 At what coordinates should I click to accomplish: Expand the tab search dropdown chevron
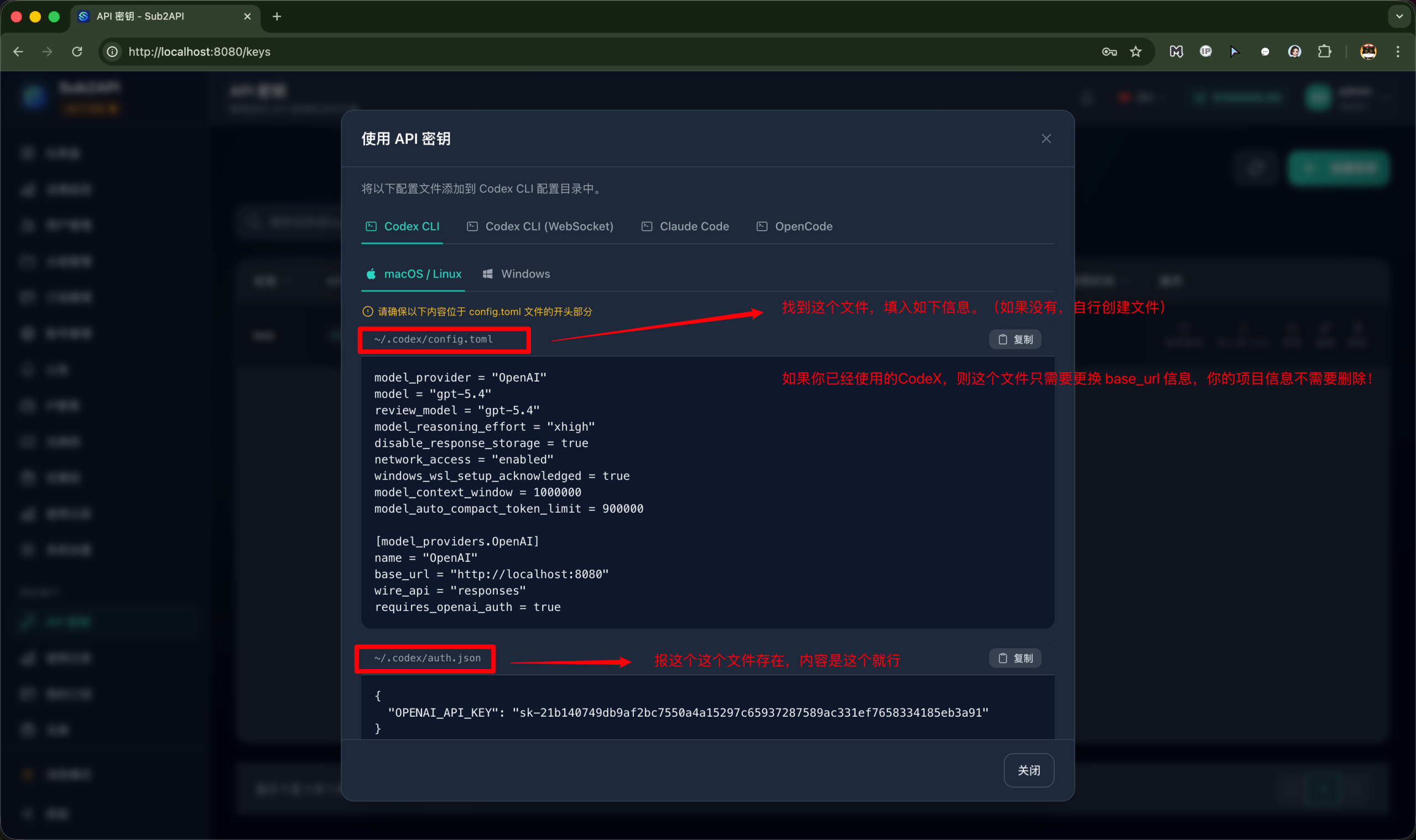1399,17
